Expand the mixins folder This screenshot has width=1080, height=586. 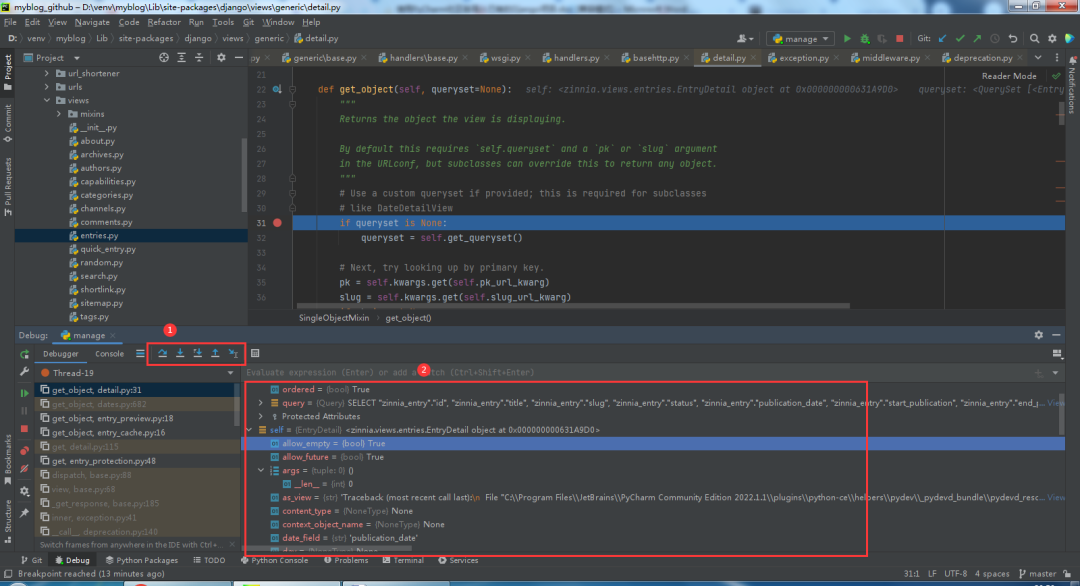59,114
